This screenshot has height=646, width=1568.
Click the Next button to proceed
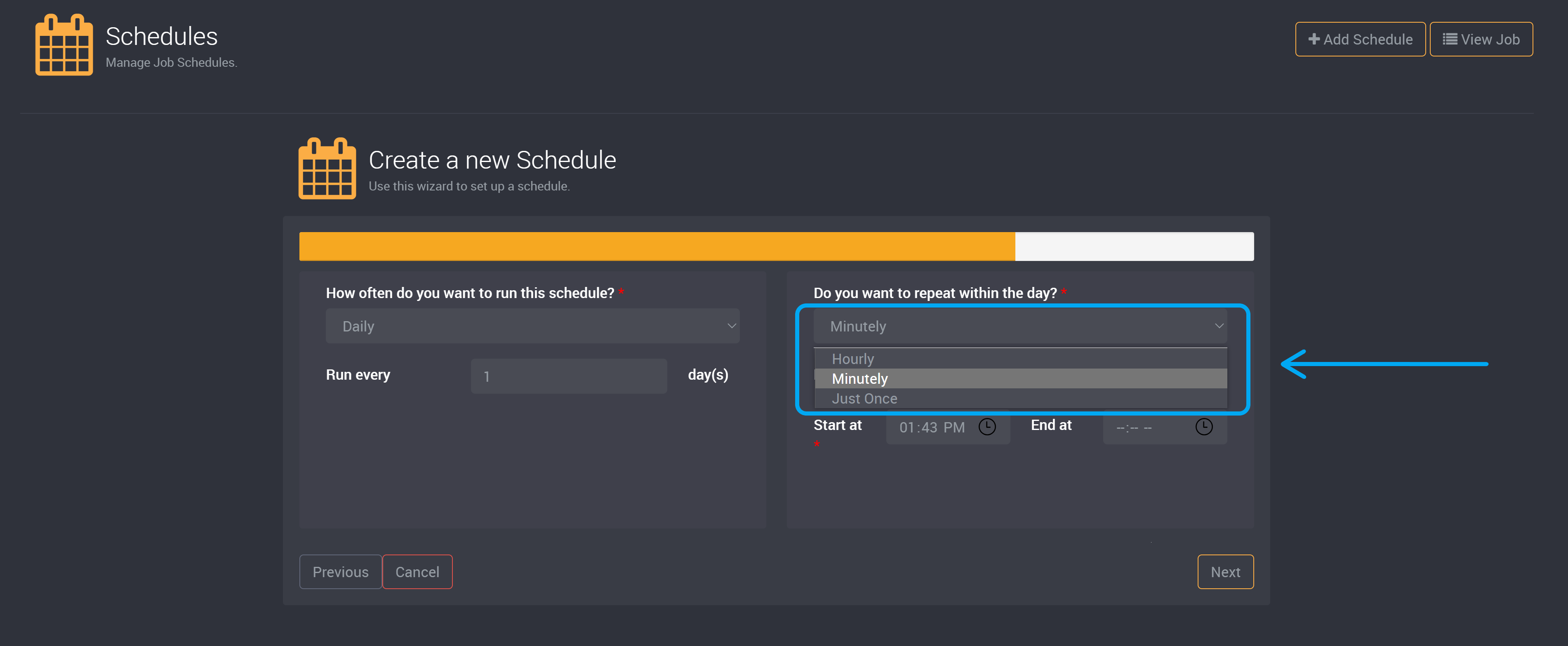coord(1225,572)
